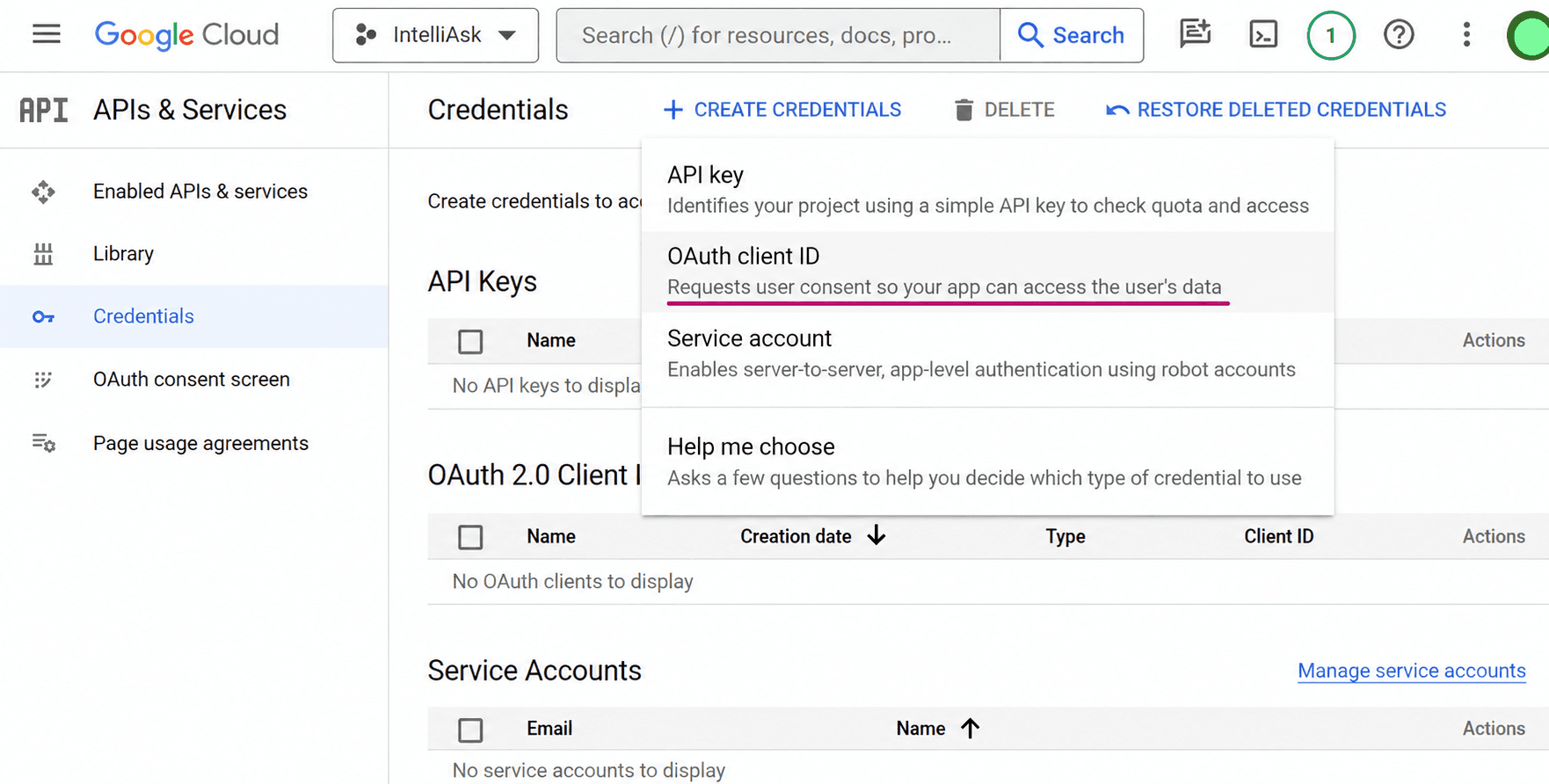Image resolution: width=1549 pixels, height=784 pixels.
Task: Click the Name header in OAuth clients table
Action: pos(551,536)
